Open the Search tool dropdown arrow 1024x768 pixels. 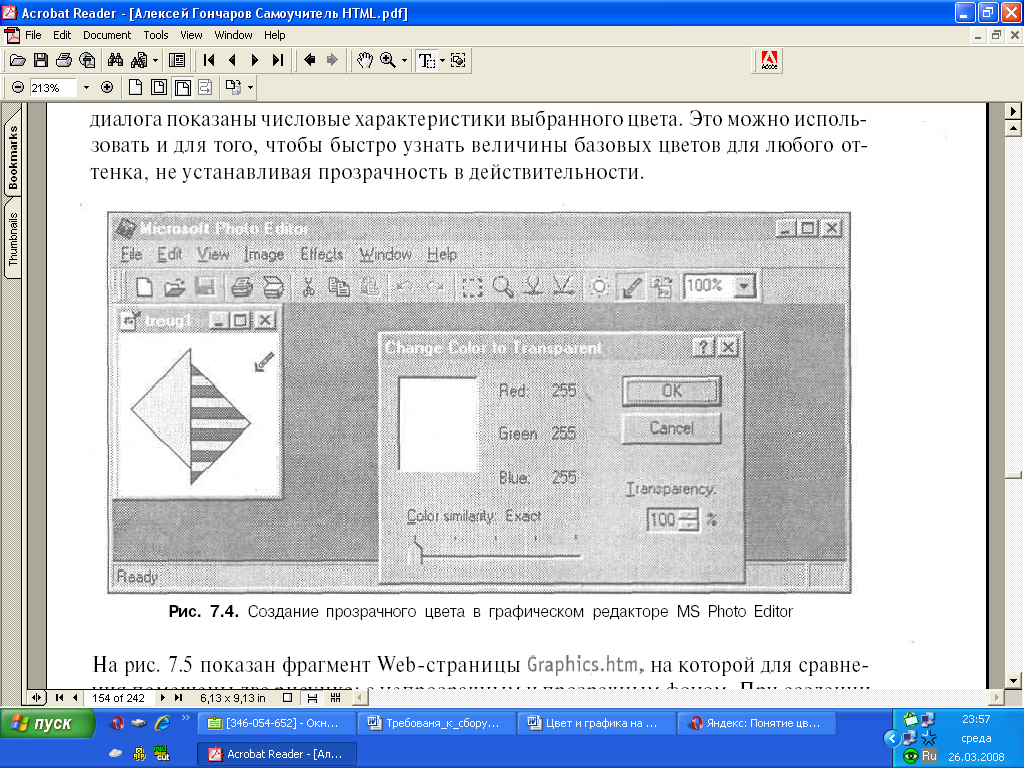tap(155, 61)
